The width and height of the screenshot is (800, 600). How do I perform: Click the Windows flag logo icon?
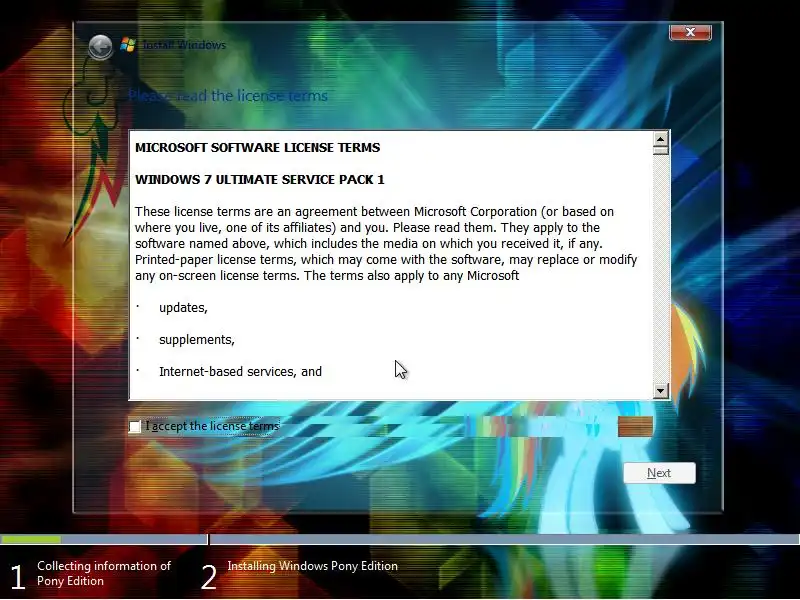pos(128,45)
